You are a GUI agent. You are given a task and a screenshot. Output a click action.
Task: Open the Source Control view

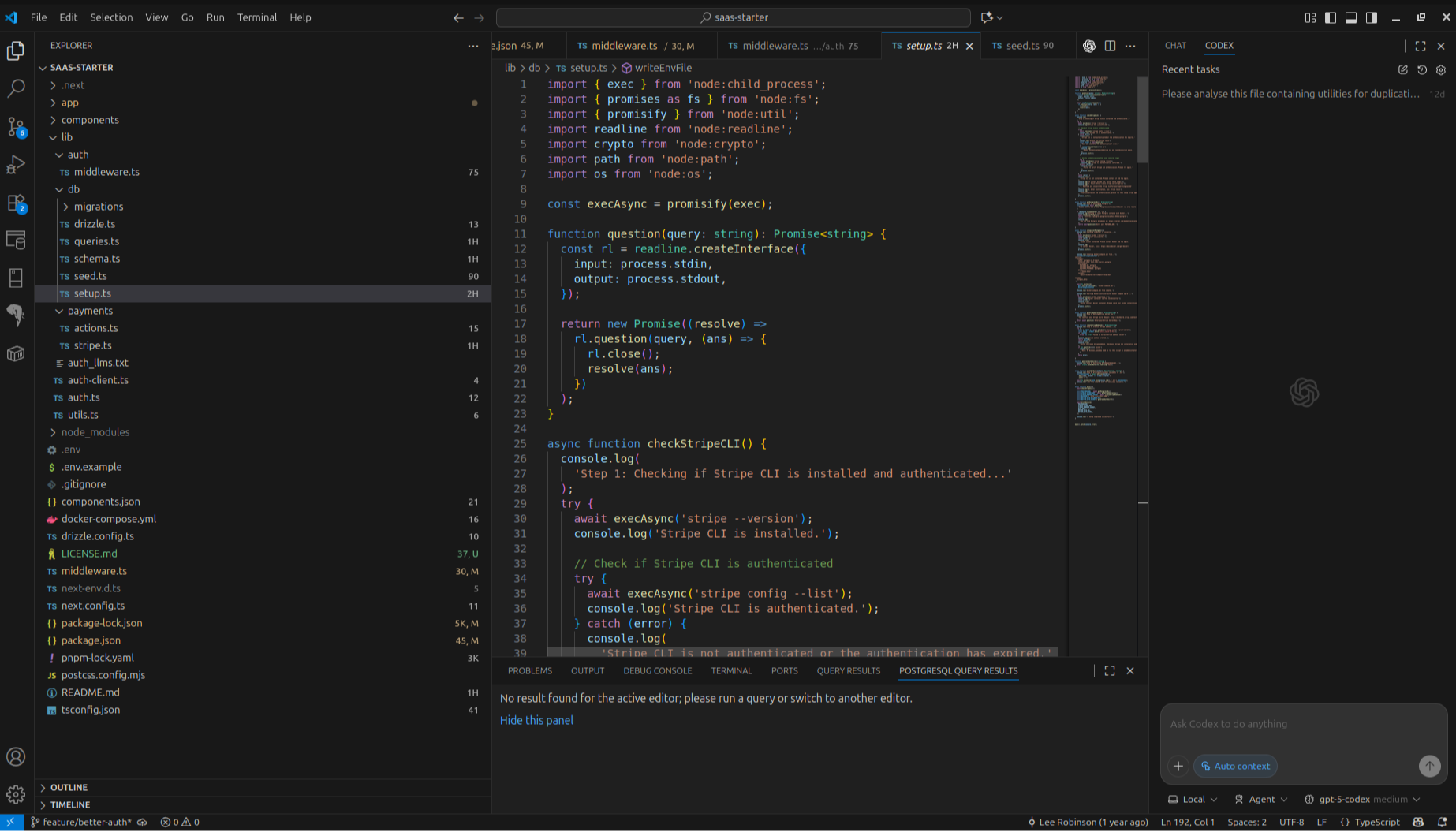click(16, 126)
